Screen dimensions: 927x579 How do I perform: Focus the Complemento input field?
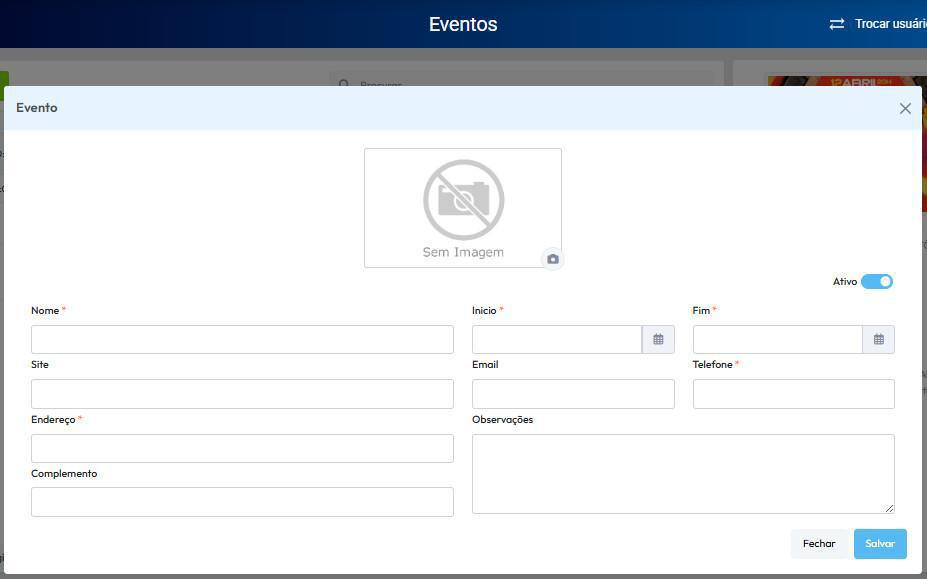(242, 502)
